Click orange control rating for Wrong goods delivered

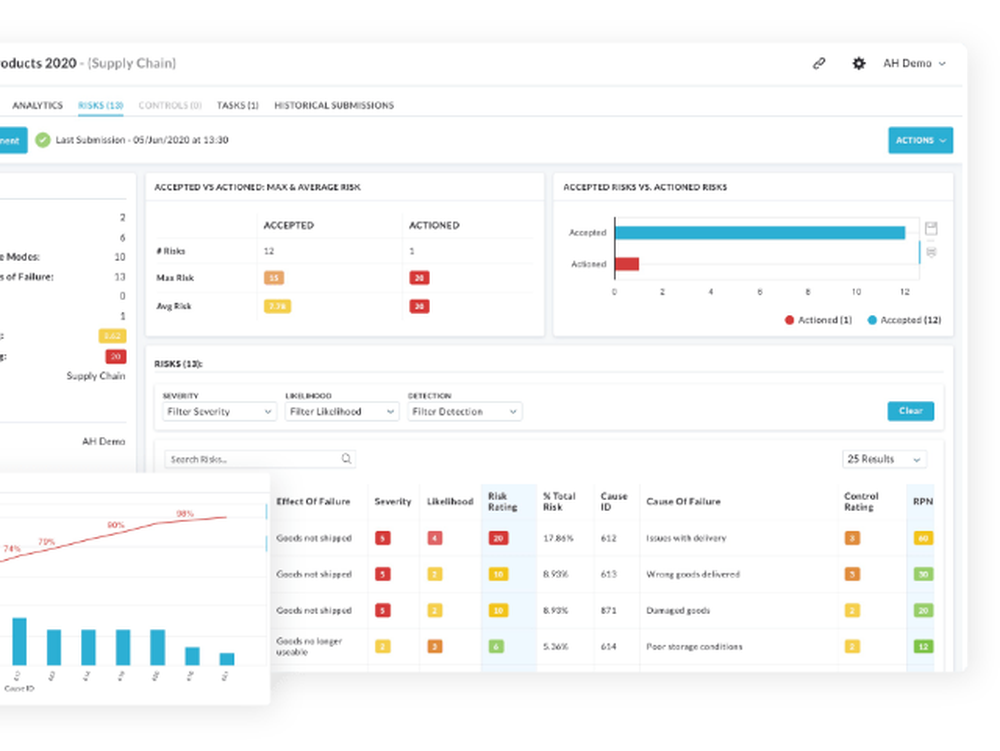point(852,574)
